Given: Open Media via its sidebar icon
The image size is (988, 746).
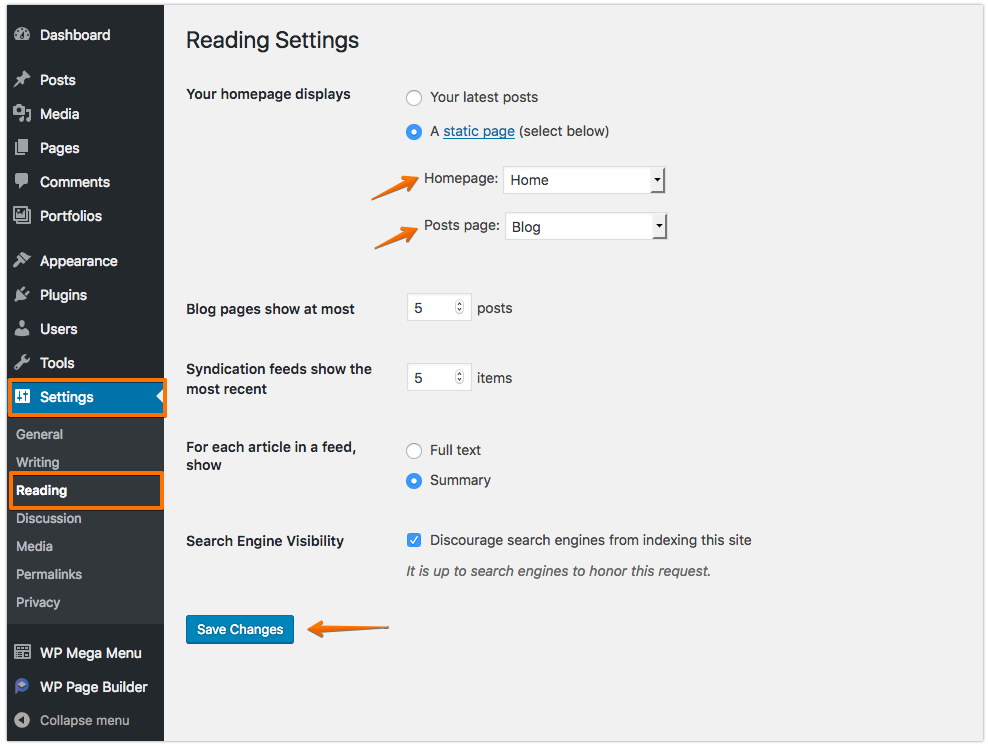Looking at the screenshot, I should tap(22, 113).
